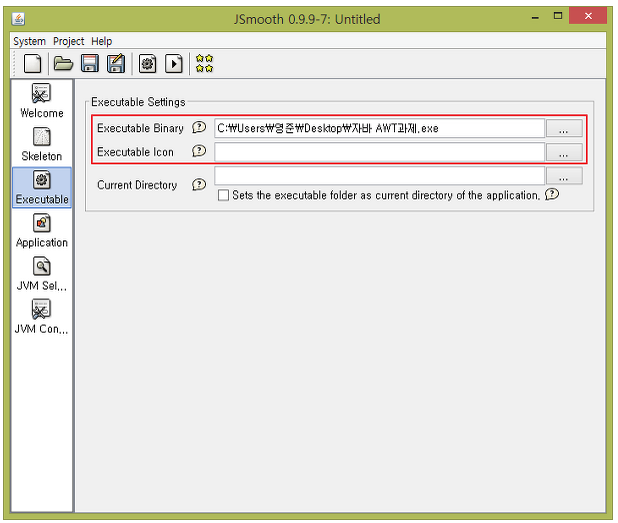This screenshot has height=523, width=618.
Task: Click into the Executable Icon field
Action: [x=380, y=152]
